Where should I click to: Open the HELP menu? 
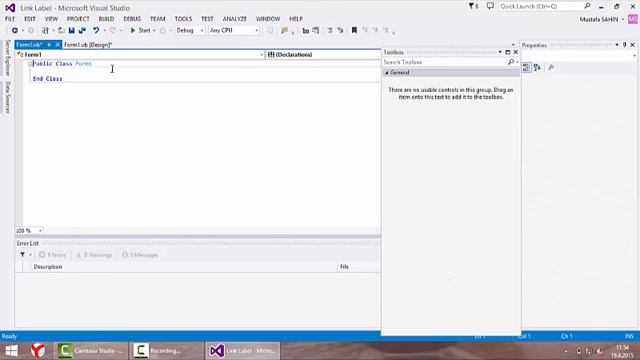point(296,19)
